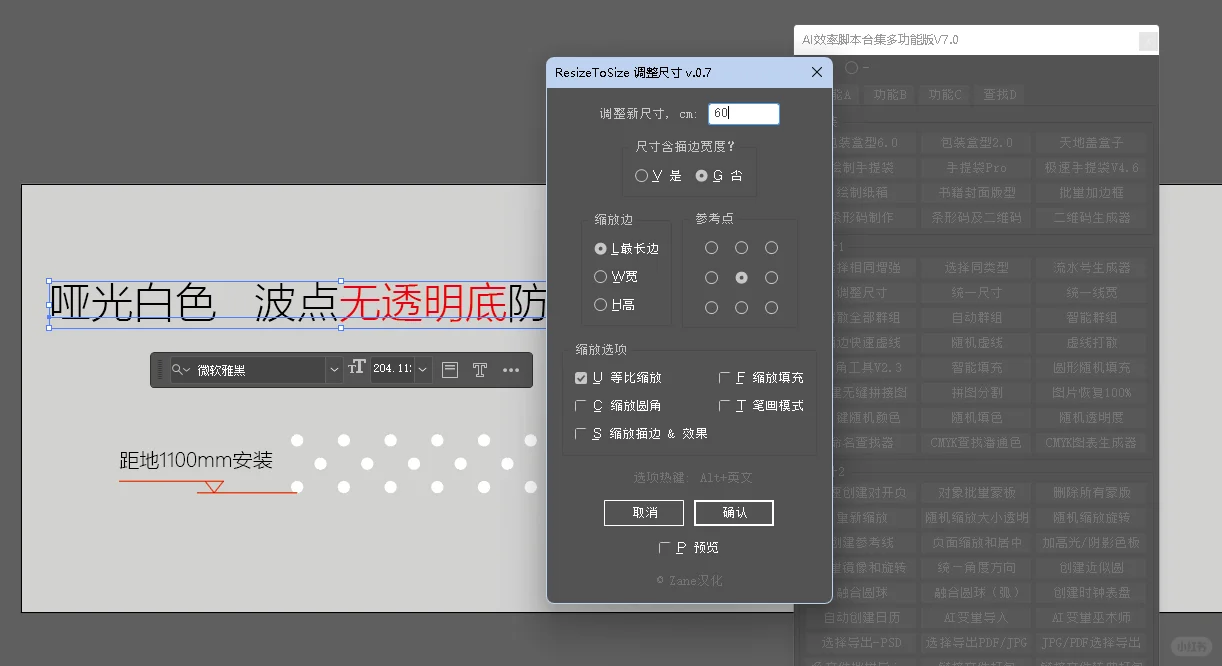The image size is (1222, 666).
Task: Click the character formatting T icon
Action: point(481,369)
